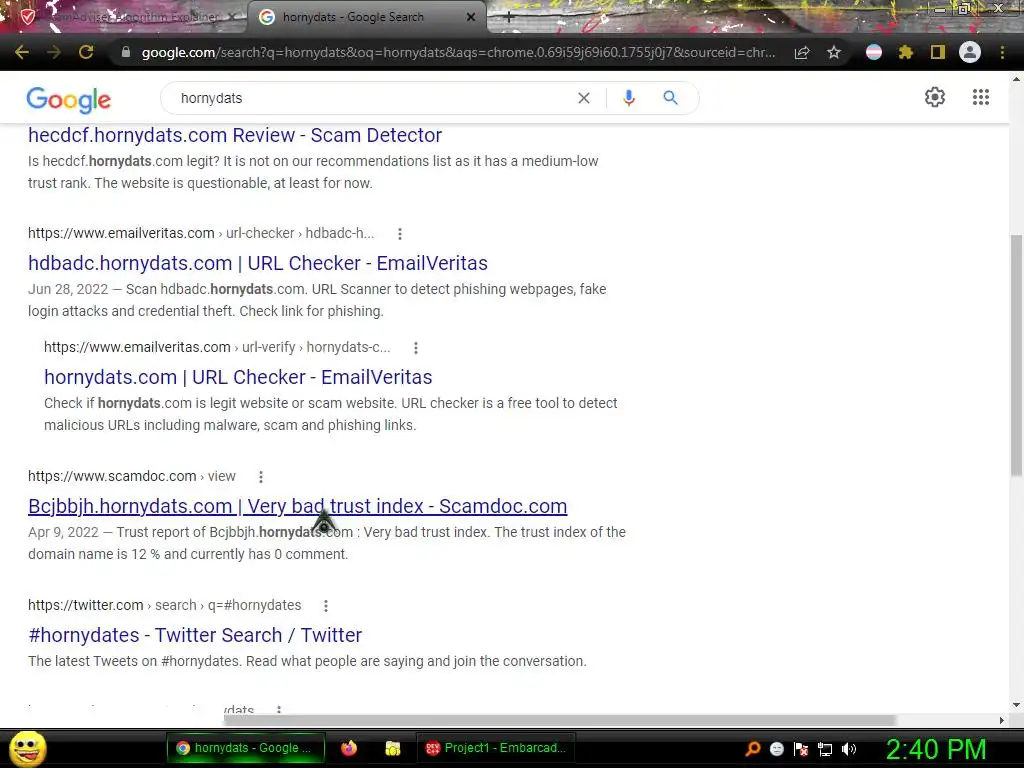The width and height of the screenshot is (1024, 768).
Task: Select the hornydats - Google Search tab
Action: click(x=366, y=17)
